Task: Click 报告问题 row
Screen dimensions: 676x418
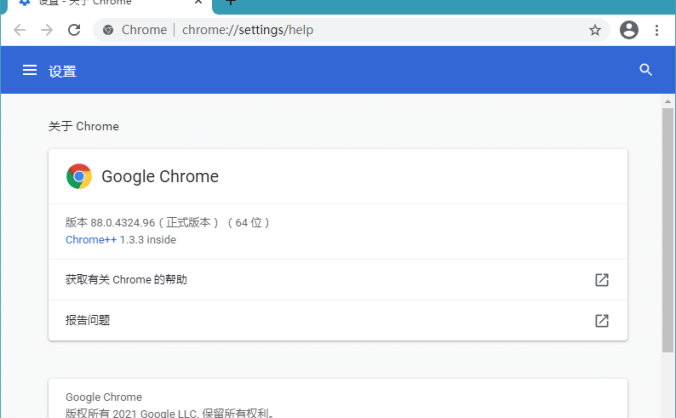Action: point(338,321)
